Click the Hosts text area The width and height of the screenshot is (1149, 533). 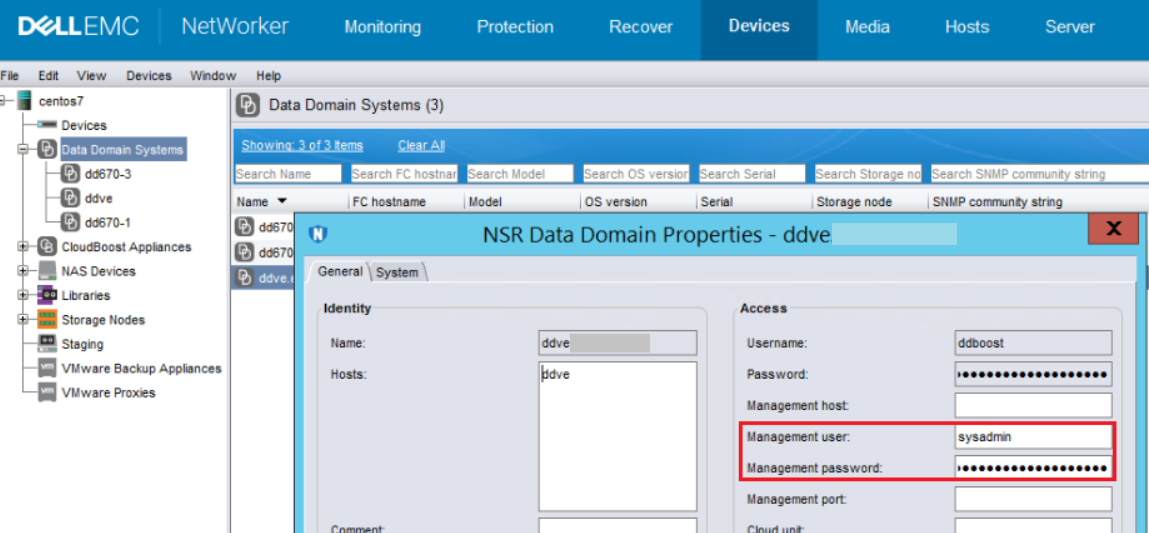tap(618, 436)
